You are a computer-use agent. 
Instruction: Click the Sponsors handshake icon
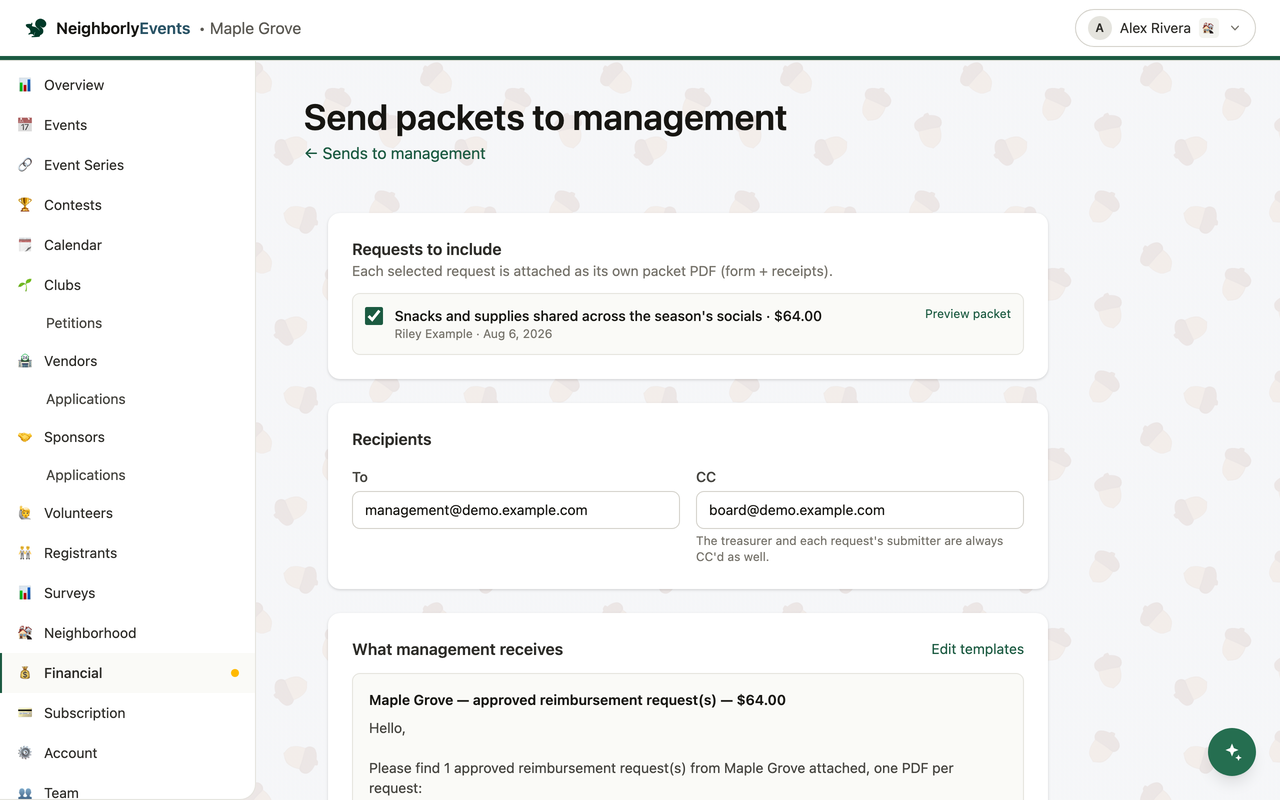tap(25, 437)
